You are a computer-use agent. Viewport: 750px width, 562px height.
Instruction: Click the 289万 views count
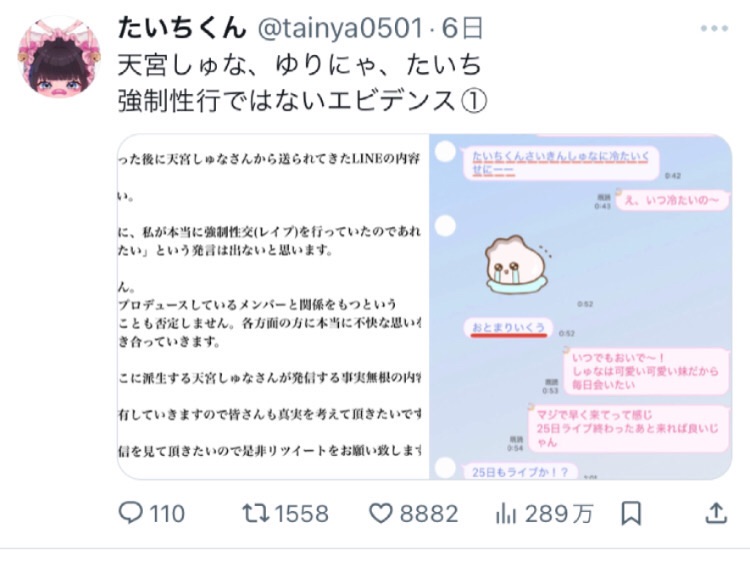pyautogui.click(x=559, y=514)
